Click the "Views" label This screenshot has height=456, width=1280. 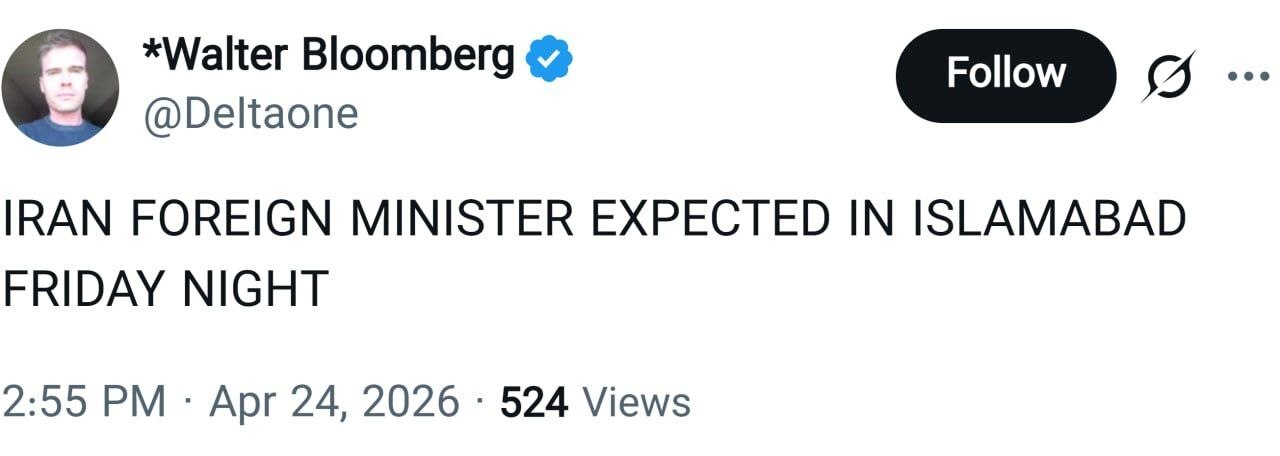coord(636,402)
